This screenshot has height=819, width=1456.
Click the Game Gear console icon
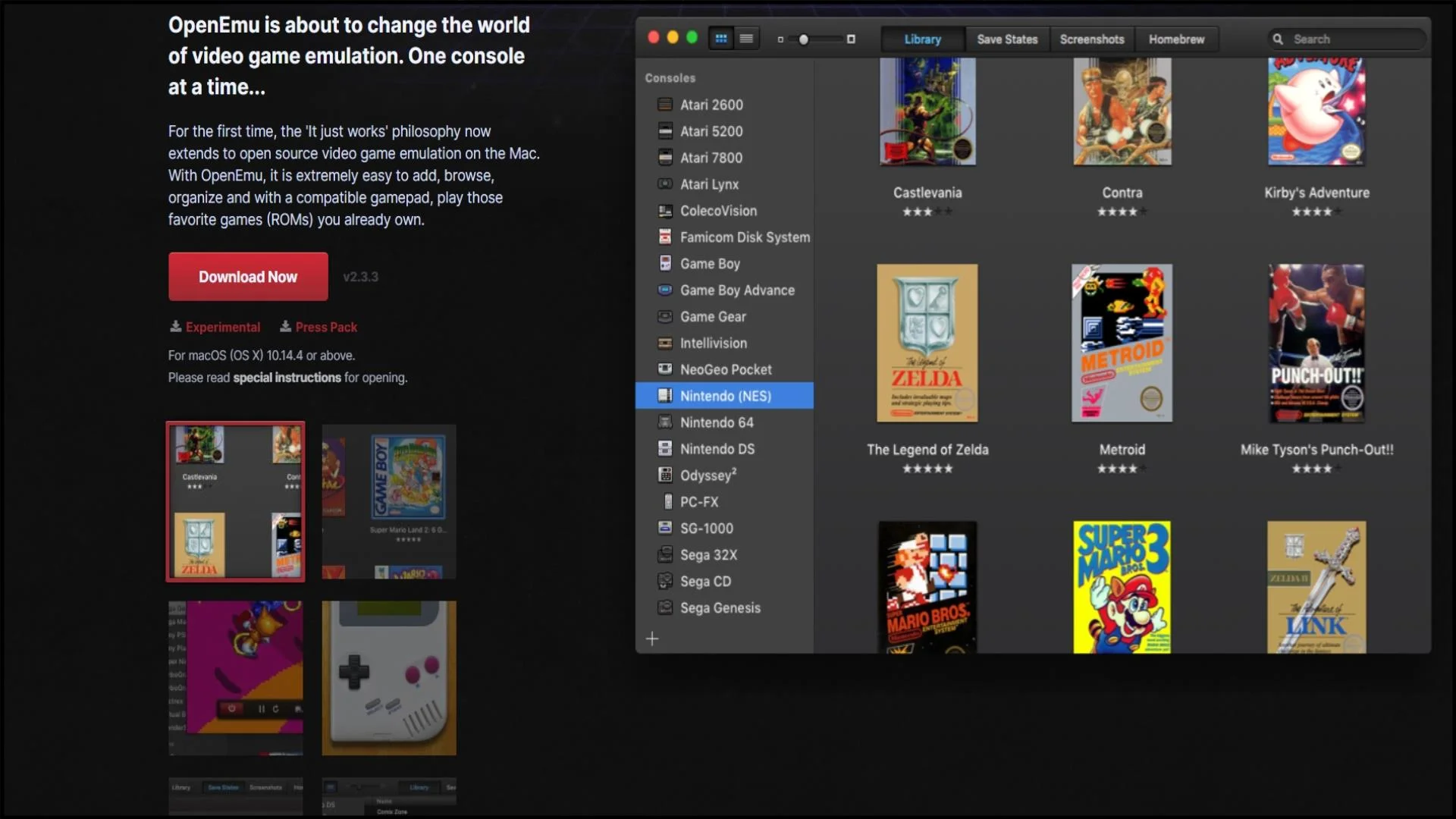tap(665, 317)
